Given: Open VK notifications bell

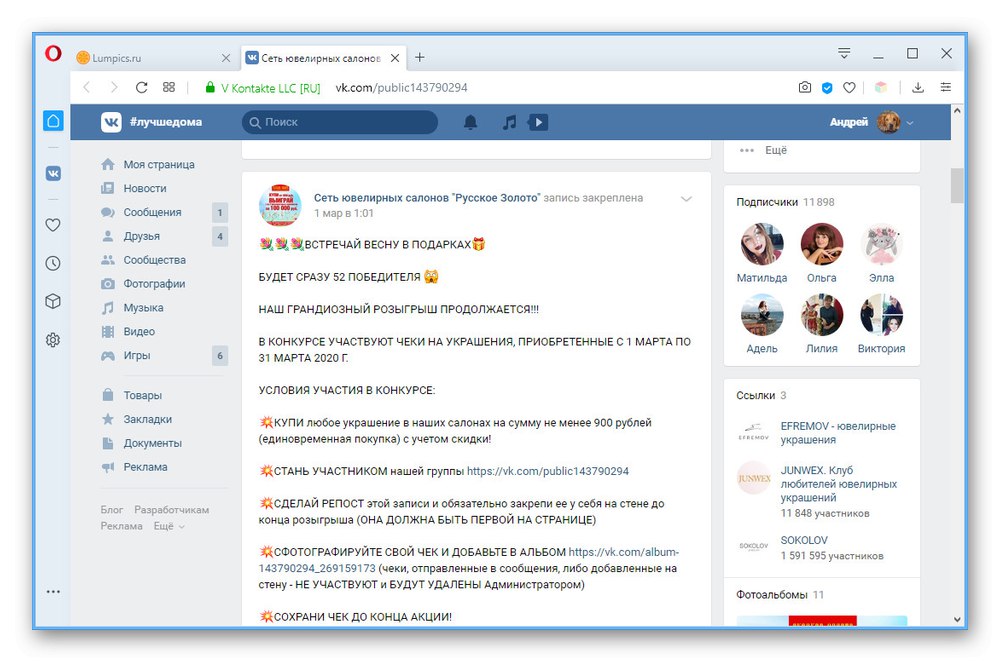Looking at the screenshot, I should [x=470, y=122].
